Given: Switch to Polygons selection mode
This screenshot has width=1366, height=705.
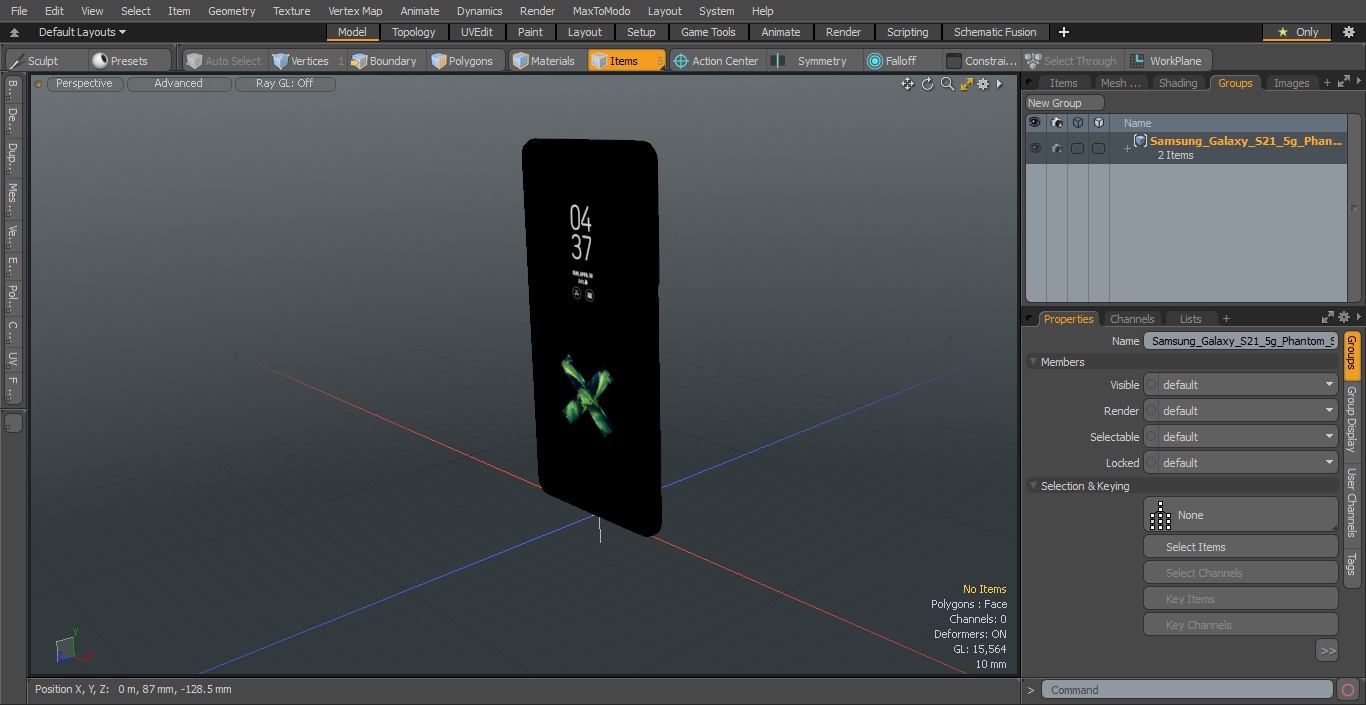Looking at the screenshot, I should tap(462, 61).
